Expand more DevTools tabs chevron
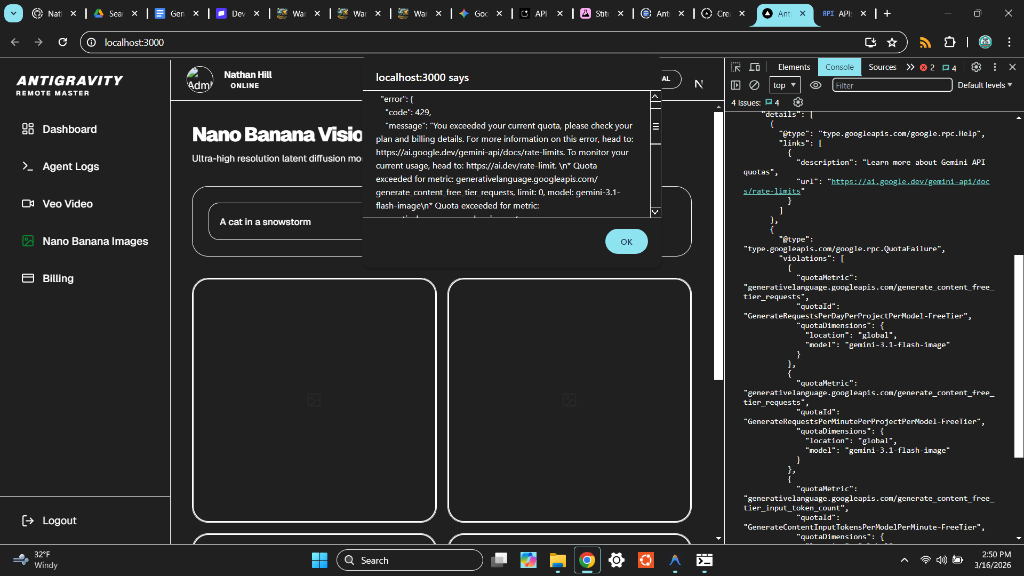The width and height of the screenshot is (1024, 576). click(910, 67)
